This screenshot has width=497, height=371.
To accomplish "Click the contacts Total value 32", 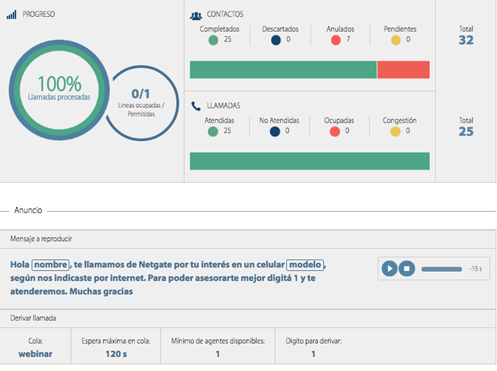I will (466, 40).
